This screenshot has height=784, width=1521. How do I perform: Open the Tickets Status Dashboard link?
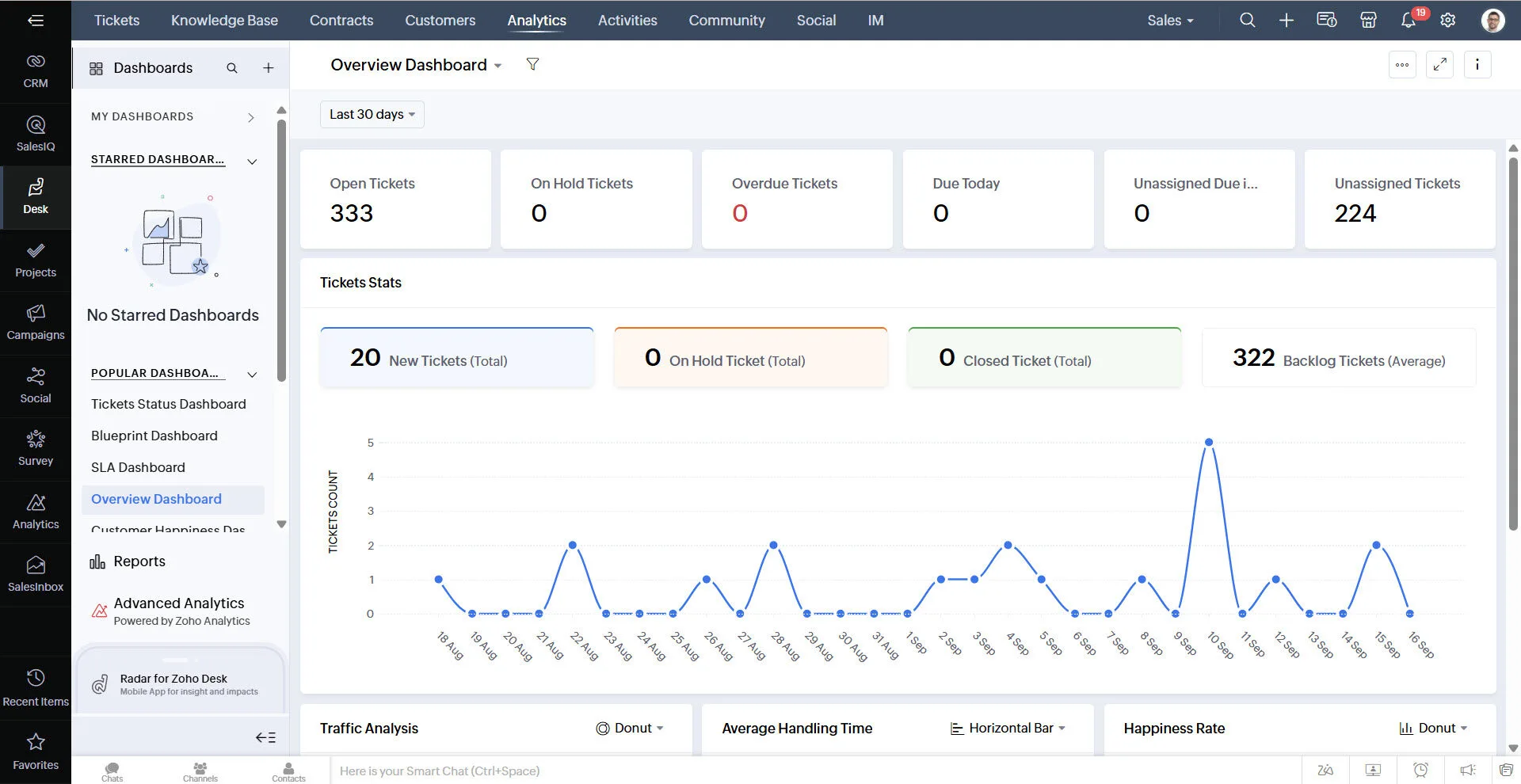[x=168, y=404]
